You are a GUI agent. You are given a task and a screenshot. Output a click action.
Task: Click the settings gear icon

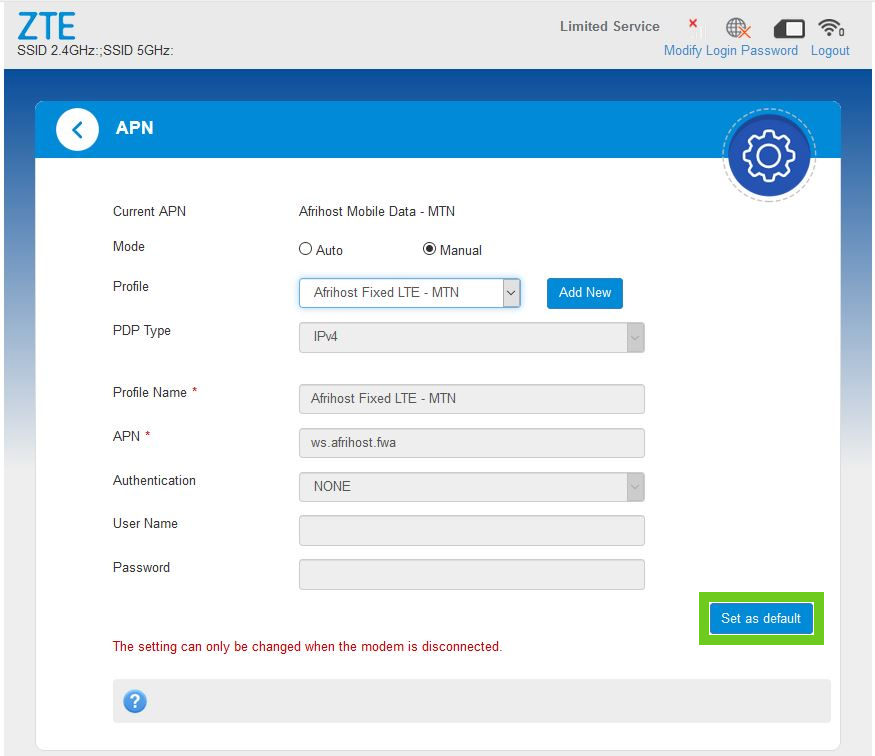click(768, 155)
